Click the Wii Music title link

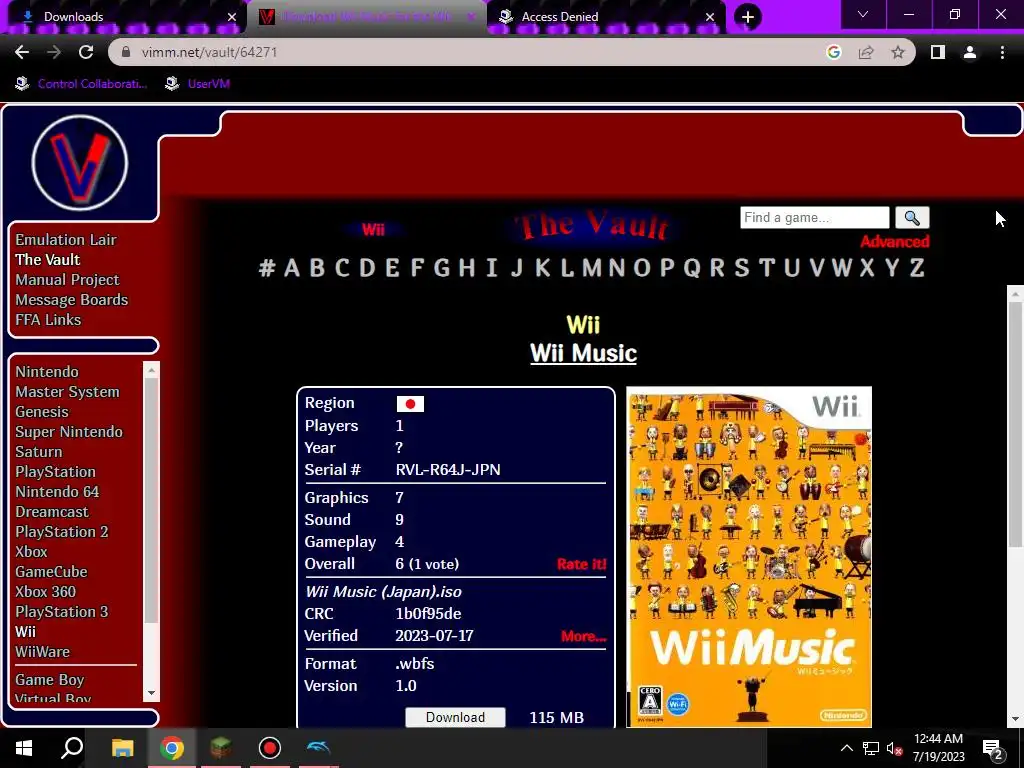(x=583, y=353)
